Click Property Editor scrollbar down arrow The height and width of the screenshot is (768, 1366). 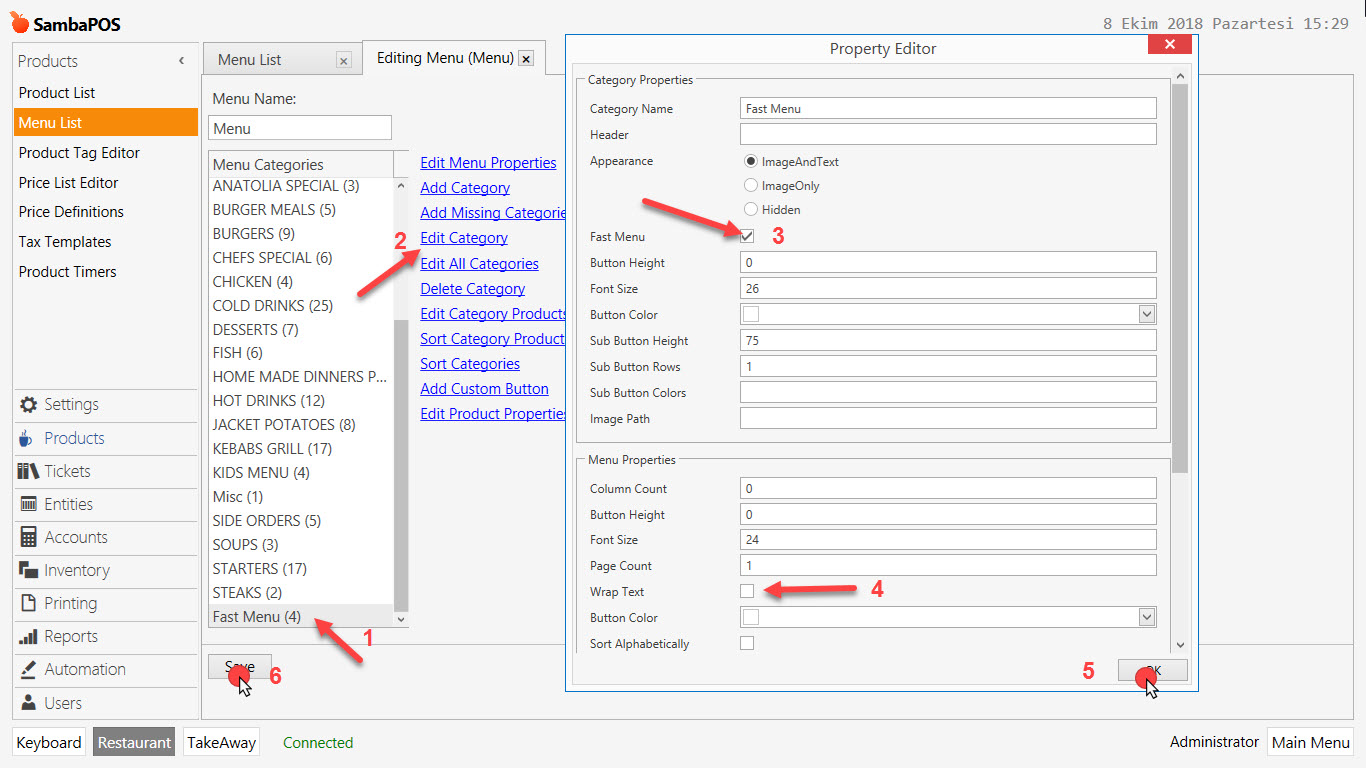[1180, 645]
